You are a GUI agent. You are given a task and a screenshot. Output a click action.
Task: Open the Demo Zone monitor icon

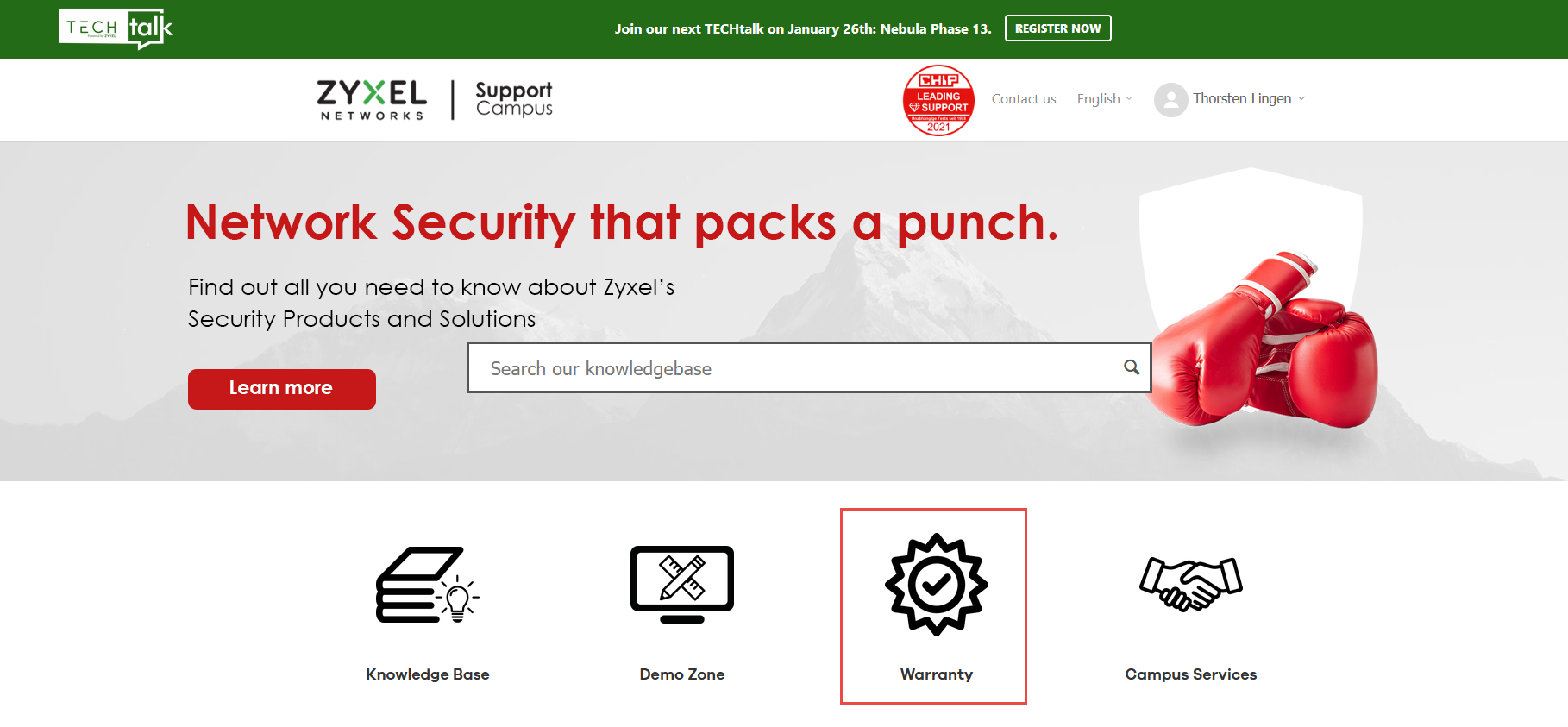pyautogui.click(x=682, y=584)
